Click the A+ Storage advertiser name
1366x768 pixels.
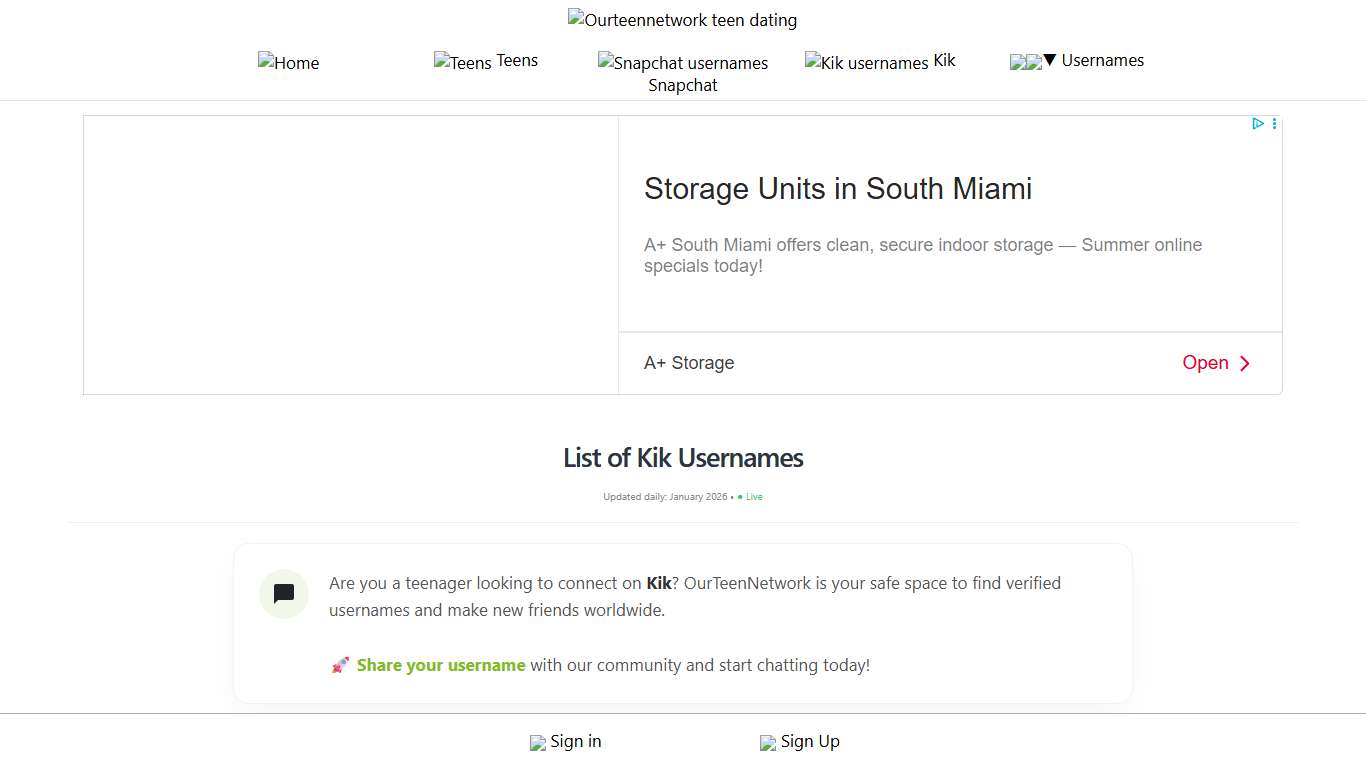pos(689,362)
